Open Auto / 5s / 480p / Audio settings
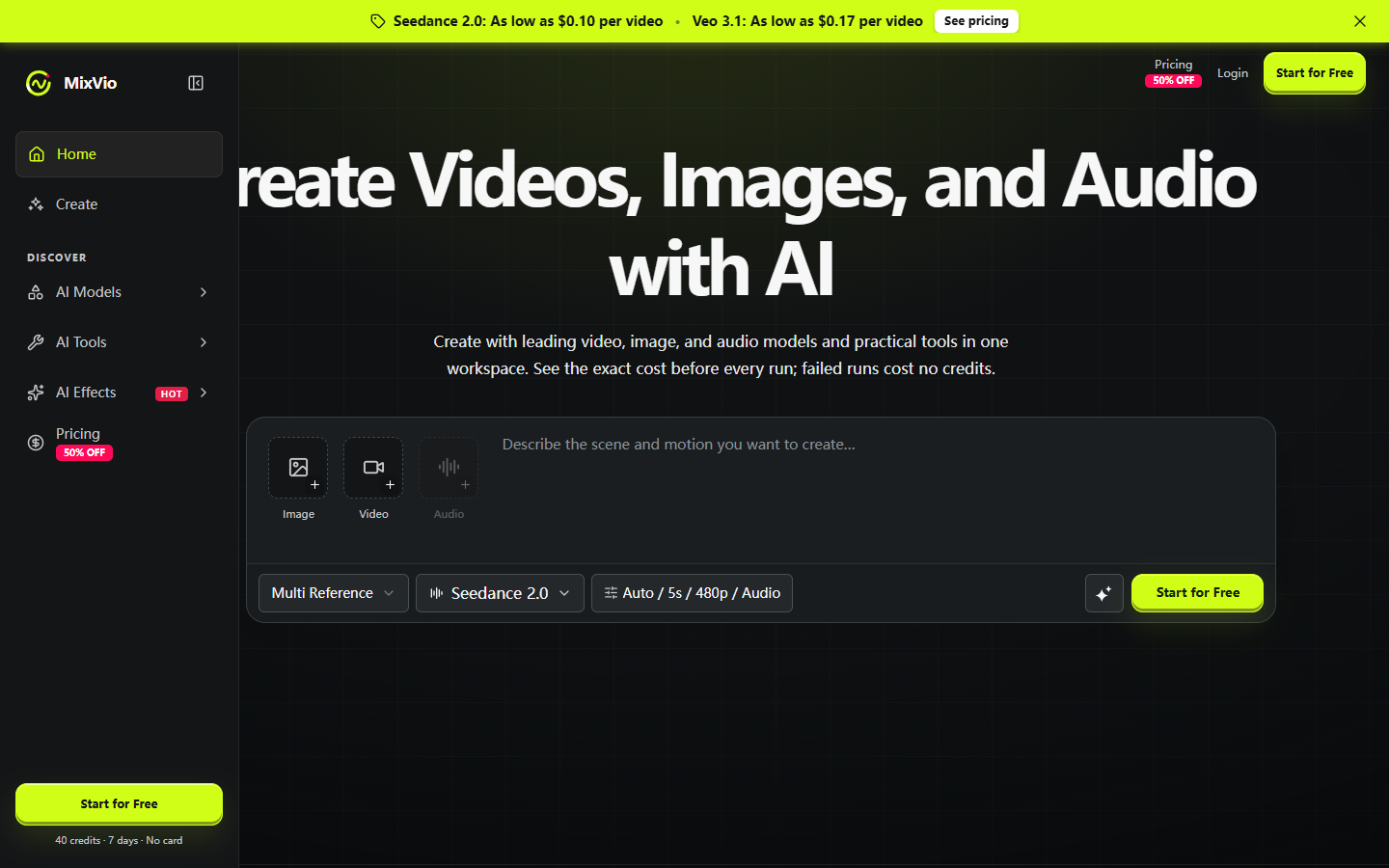The height and width of the screenshot is (868, 1389). pos(692,593)
